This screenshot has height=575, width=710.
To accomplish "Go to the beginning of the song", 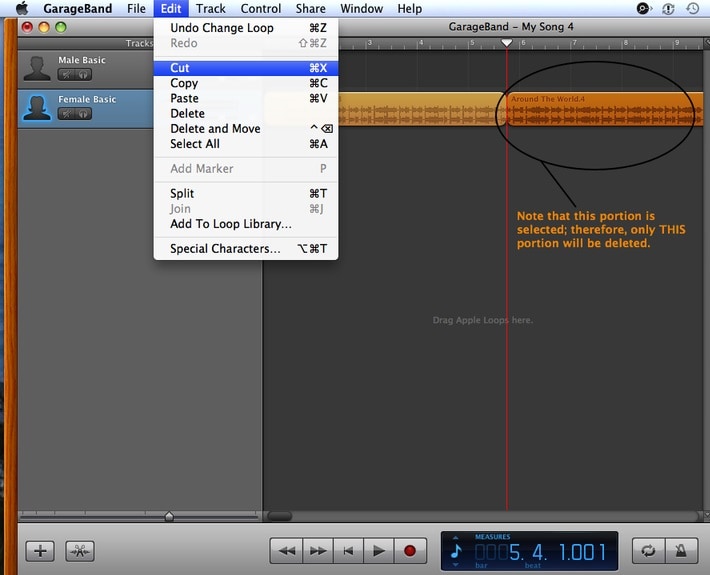I will click(x=348, y=551).
